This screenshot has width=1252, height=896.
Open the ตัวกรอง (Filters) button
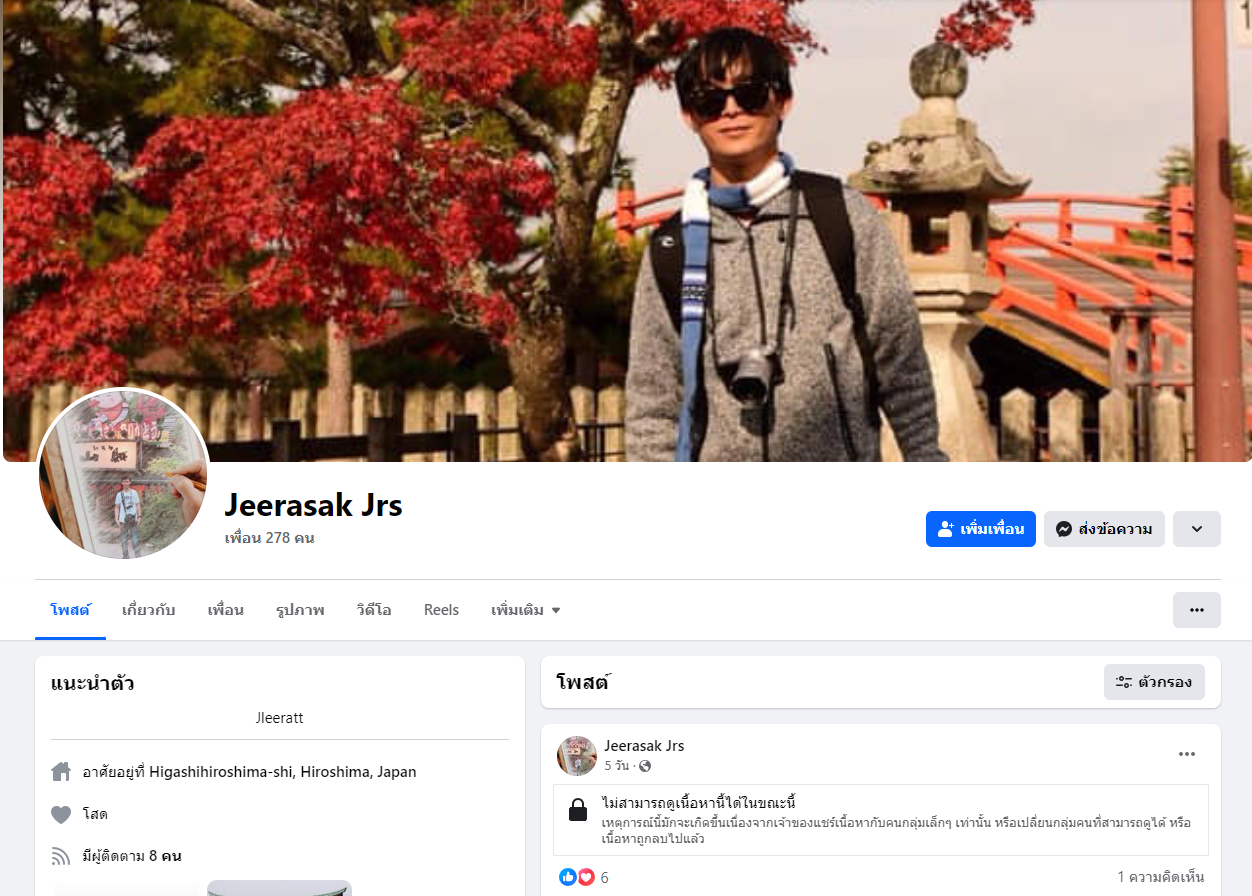point(1154,682)
